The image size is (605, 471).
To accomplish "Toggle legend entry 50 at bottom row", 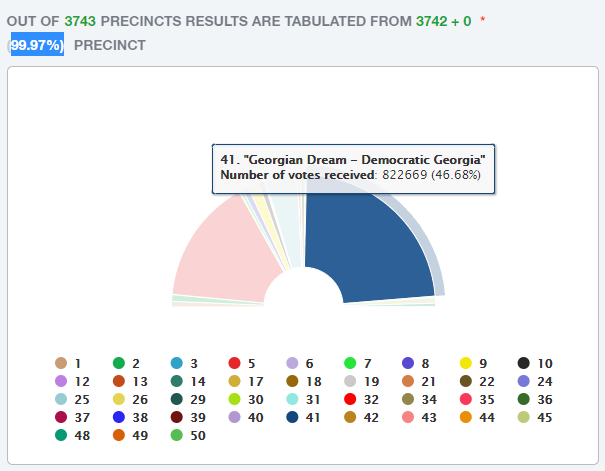I will pos(177,435).
